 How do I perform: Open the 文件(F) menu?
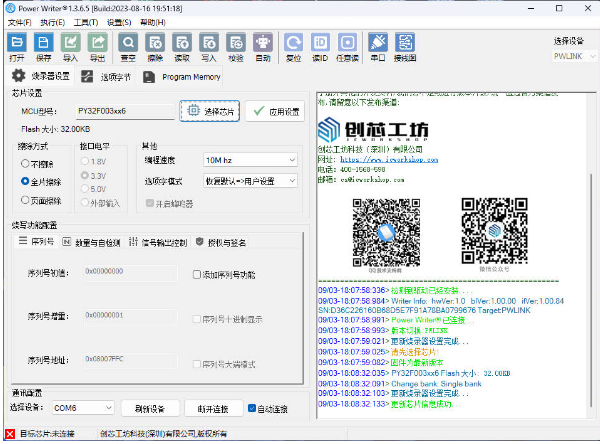click(20, 23)
